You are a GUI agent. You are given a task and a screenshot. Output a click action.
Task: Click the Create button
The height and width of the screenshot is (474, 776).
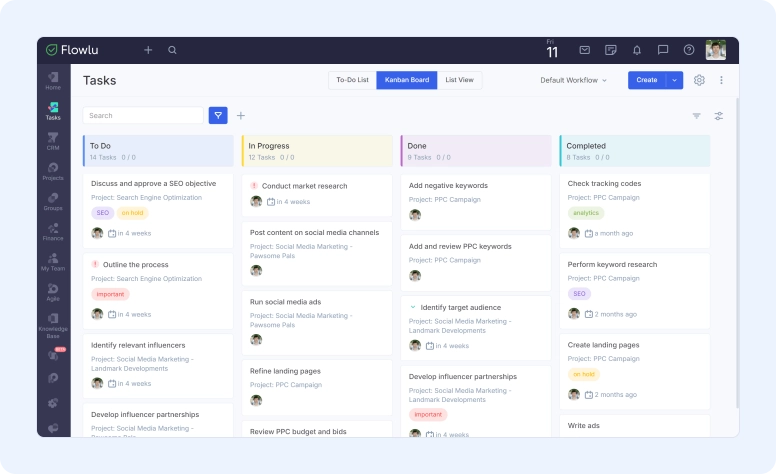pyautogui.click(x=647, y=80)
